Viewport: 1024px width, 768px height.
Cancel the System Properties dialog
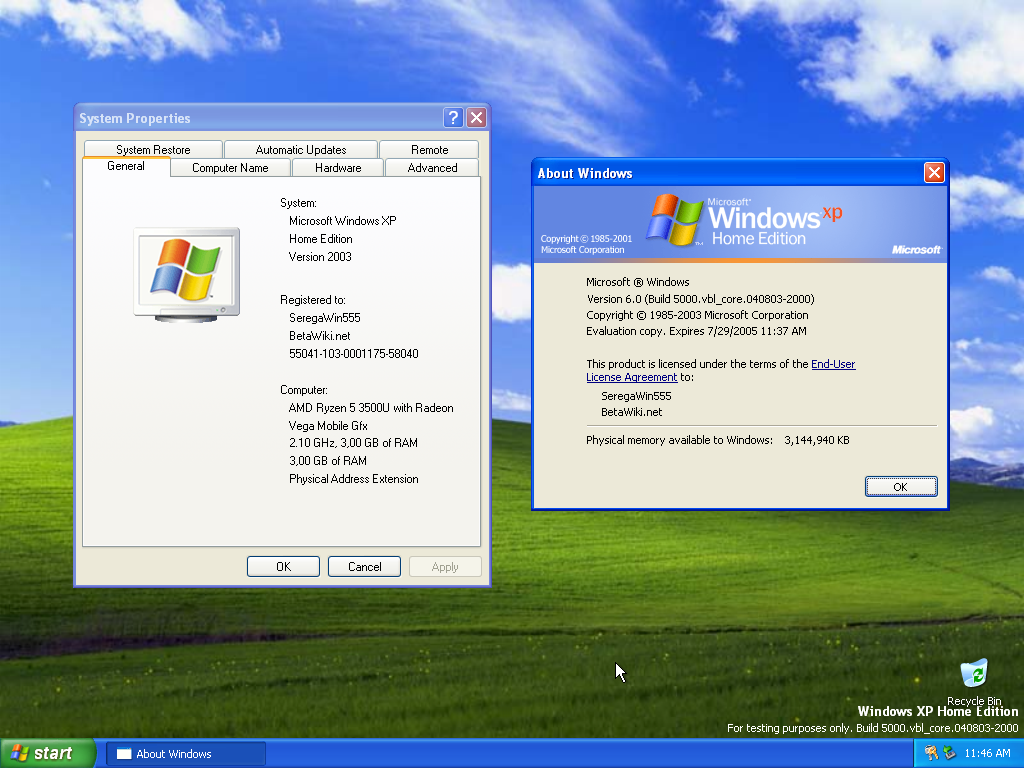[x=364, y=566]
